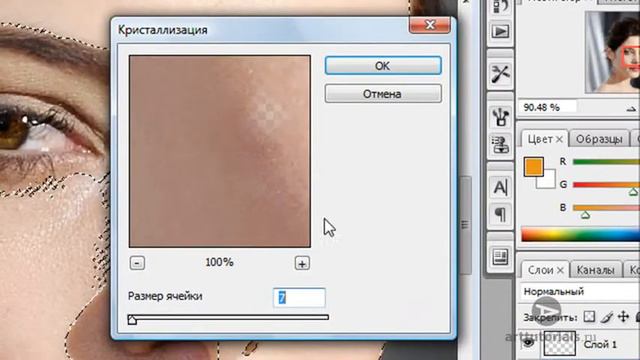Open the Character panel icon
640x360 pixels.
500,187
